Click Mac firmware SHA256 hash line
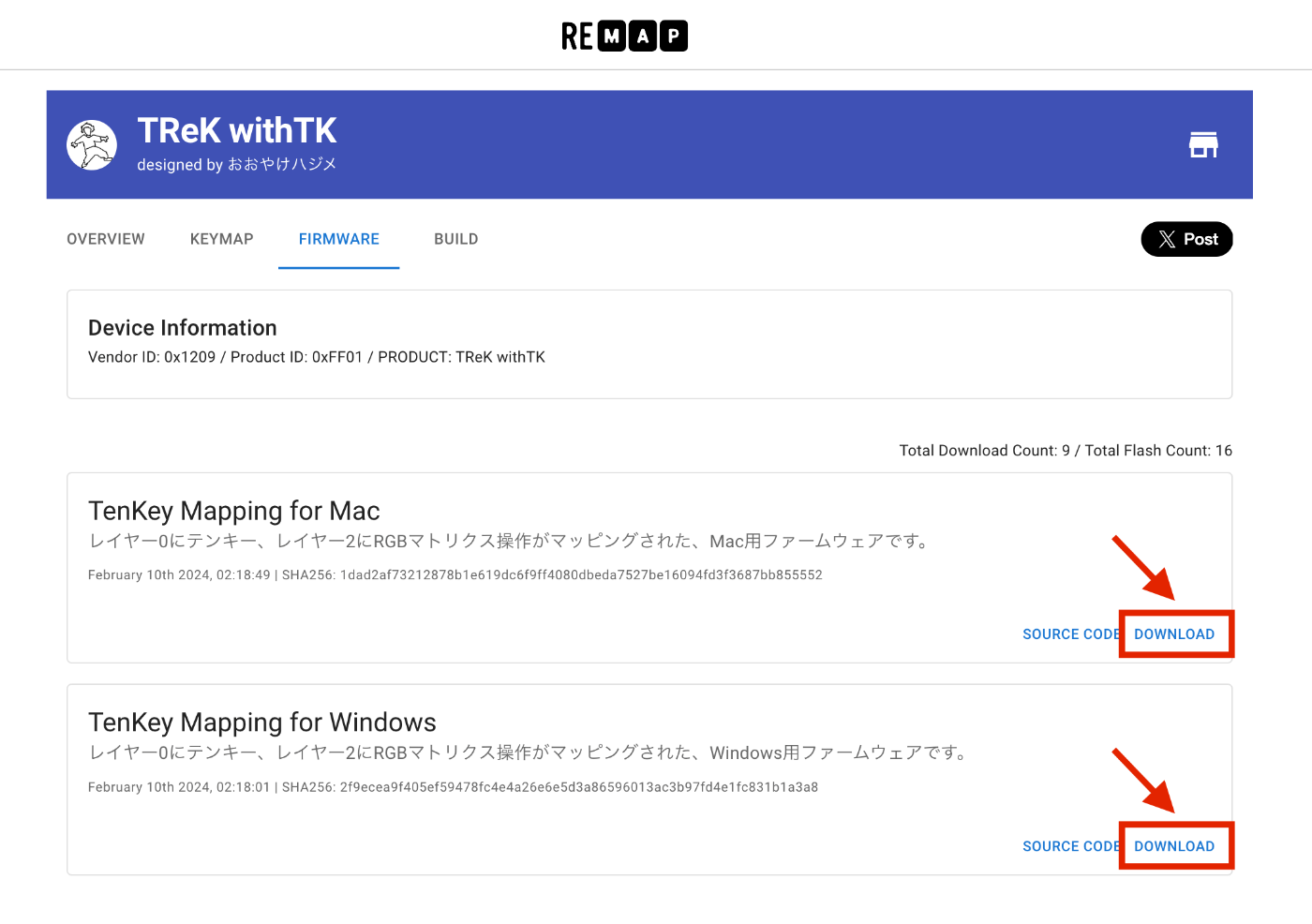The height and width of the screenshot is (924, 1312). pyautogui.click(x=455, y=575)
